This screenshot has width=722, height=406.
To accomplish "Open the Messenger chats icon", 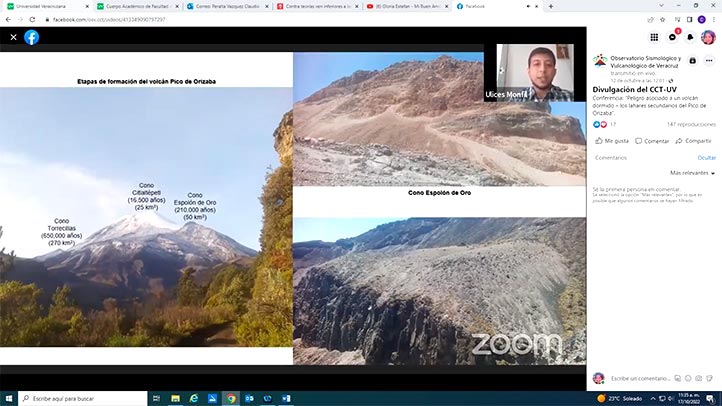I will pyautogui.click(x=672, y=37).
